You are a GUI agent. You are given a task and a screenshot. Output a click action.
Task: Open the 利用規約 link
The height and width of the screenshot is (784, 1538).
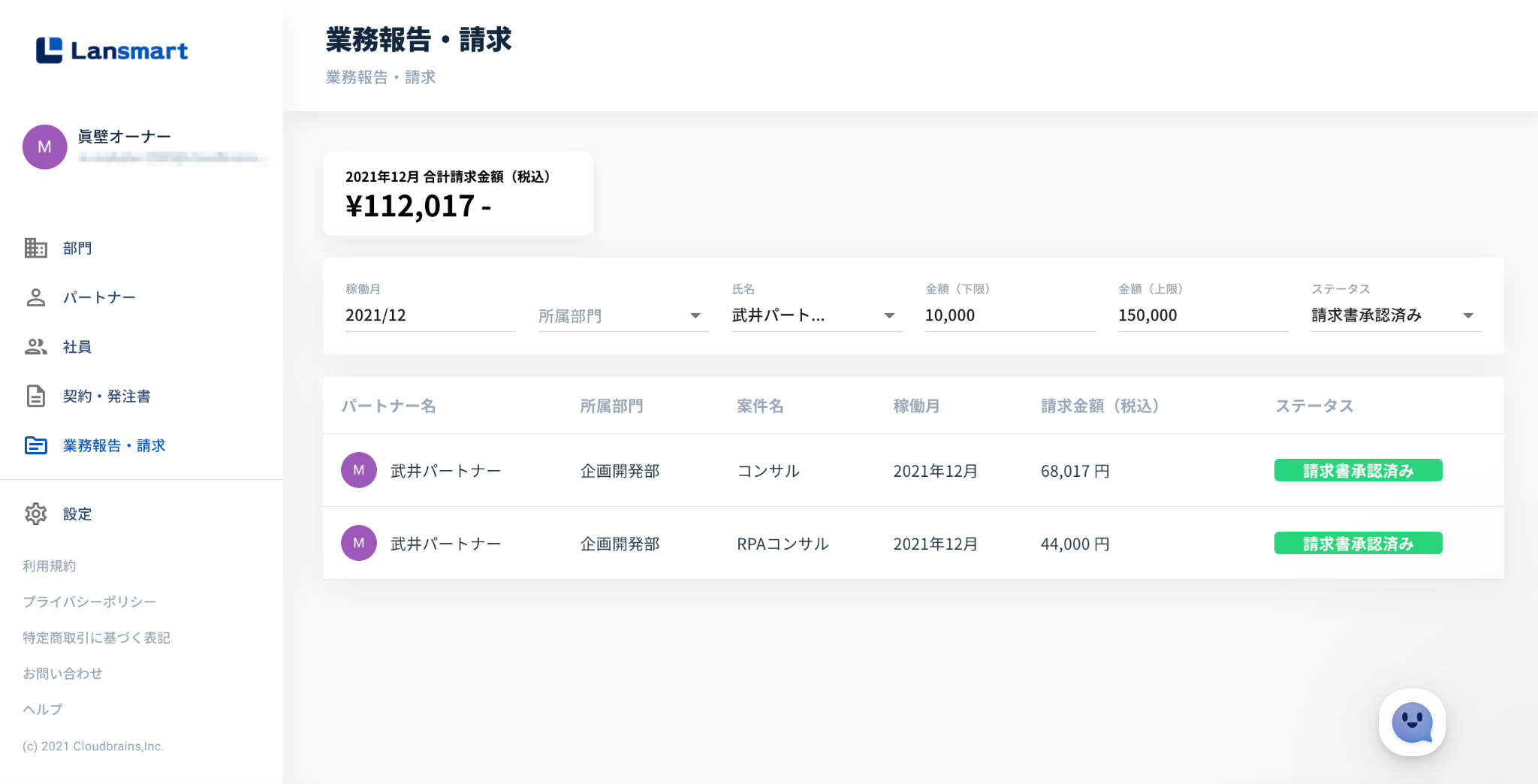pos(50,565)
